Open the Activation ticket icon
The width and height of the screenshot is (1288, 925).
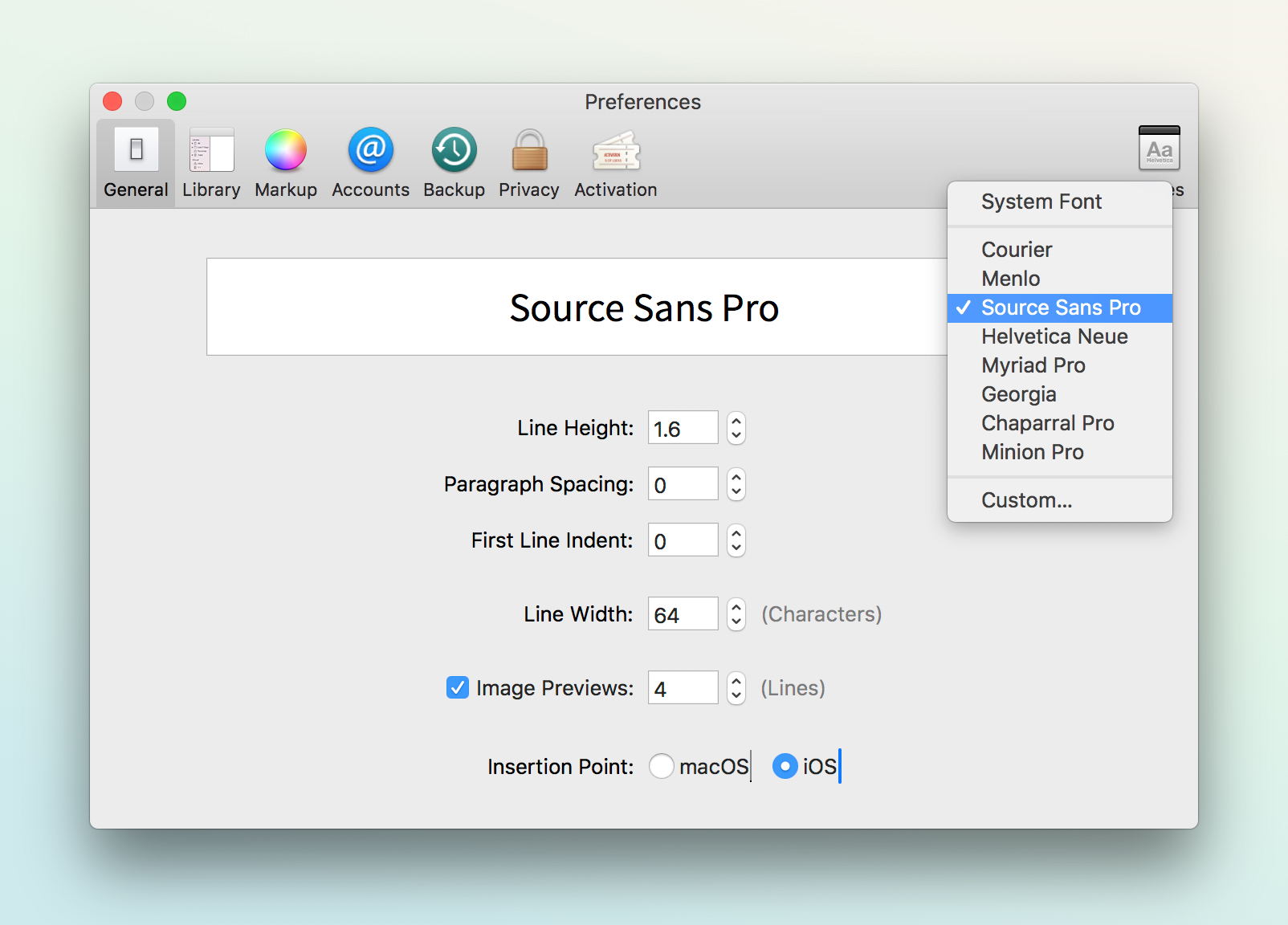click(x=616, y=151)
